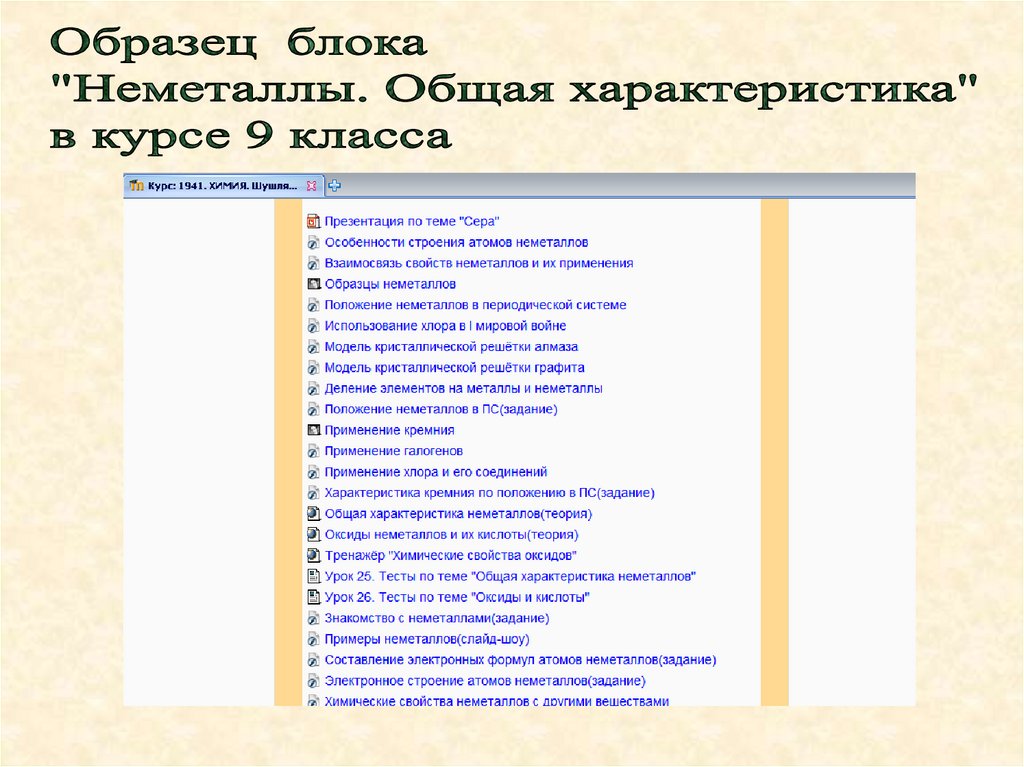Open "Примеры неметаллов(слайд-шоу)" link
This screenshot has height=767, width=1024.
coord(427,640)
